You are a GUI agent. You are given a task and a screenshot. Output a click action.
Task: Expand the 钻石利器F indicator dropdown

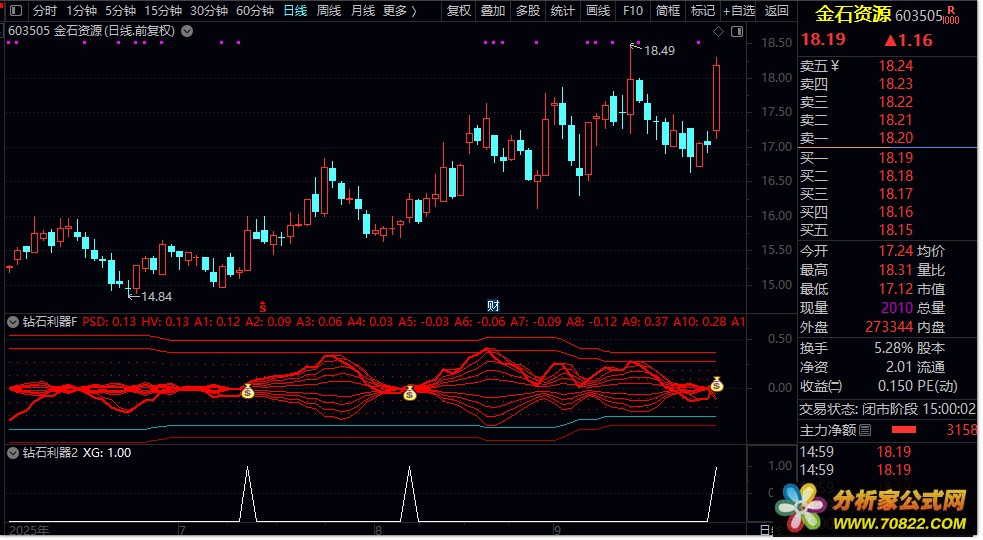tap(13, 322)
